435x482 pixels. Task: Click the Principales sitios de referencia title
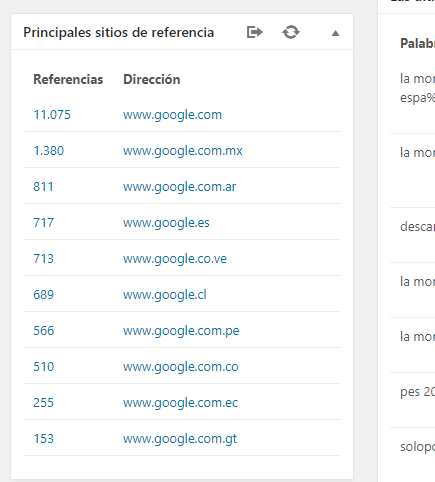point(119,32)
